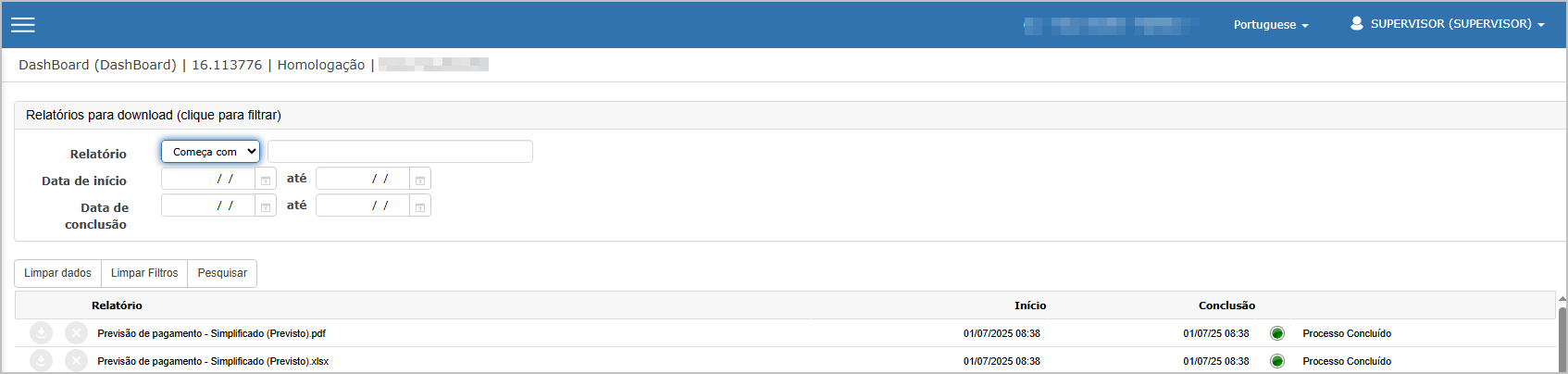Open the hamburger navigation menu
The height and width of the screenshot is (374, 1568).
click(x=23, y=25)
